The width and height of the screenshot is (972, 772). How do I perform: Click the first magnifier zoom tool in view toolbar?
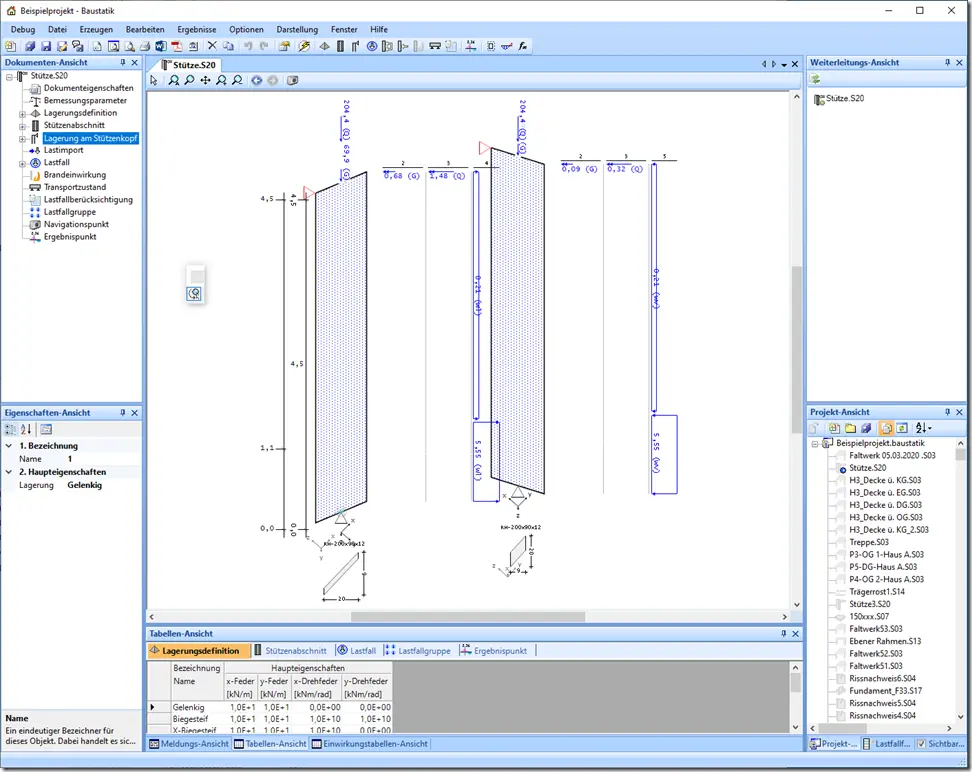tap(174, 81)
